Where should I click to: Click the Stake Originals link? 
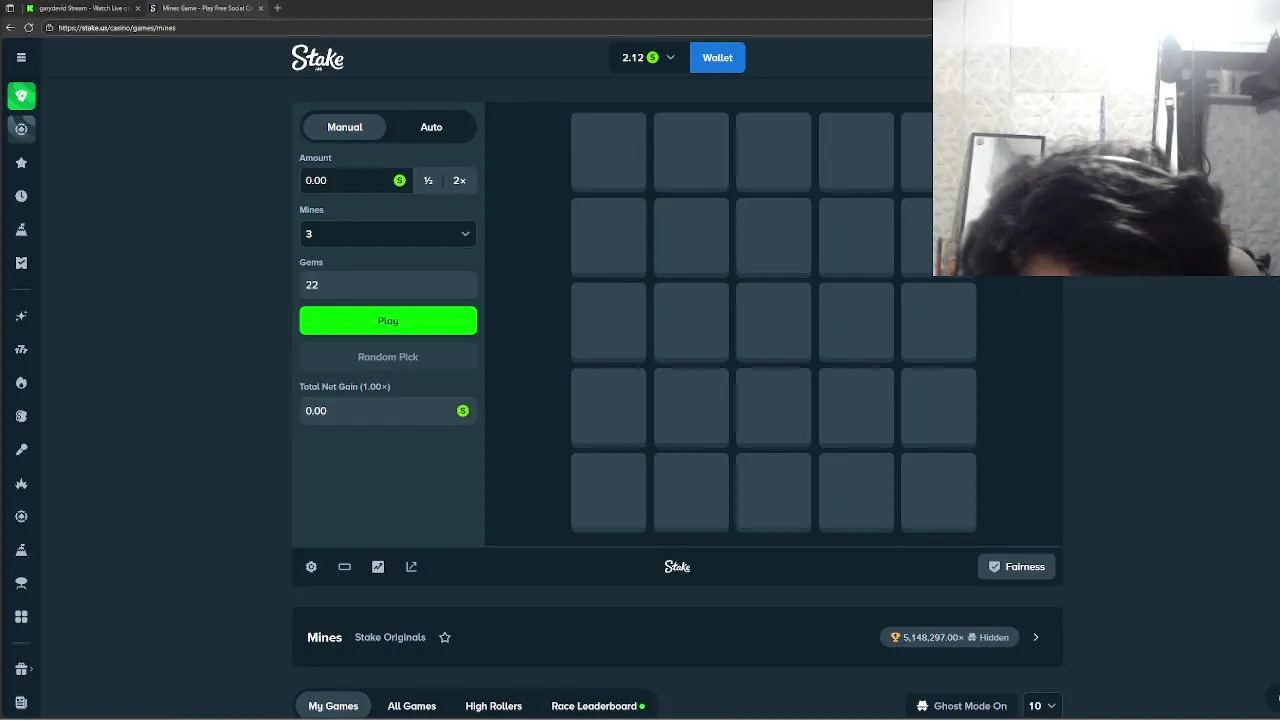click(390, 637)
